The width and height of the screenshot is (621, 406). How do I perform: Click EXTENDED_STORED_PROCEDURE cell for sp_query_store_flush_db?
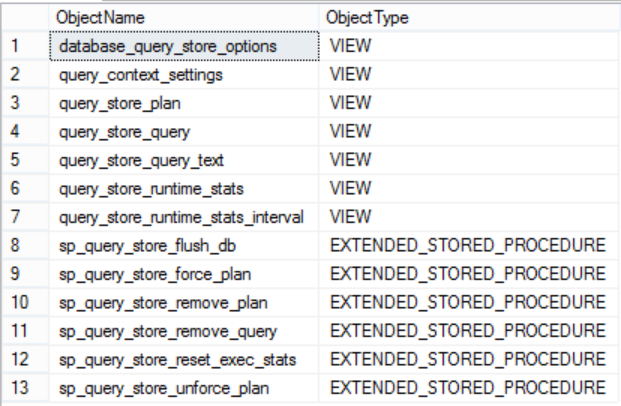(467, 245)
